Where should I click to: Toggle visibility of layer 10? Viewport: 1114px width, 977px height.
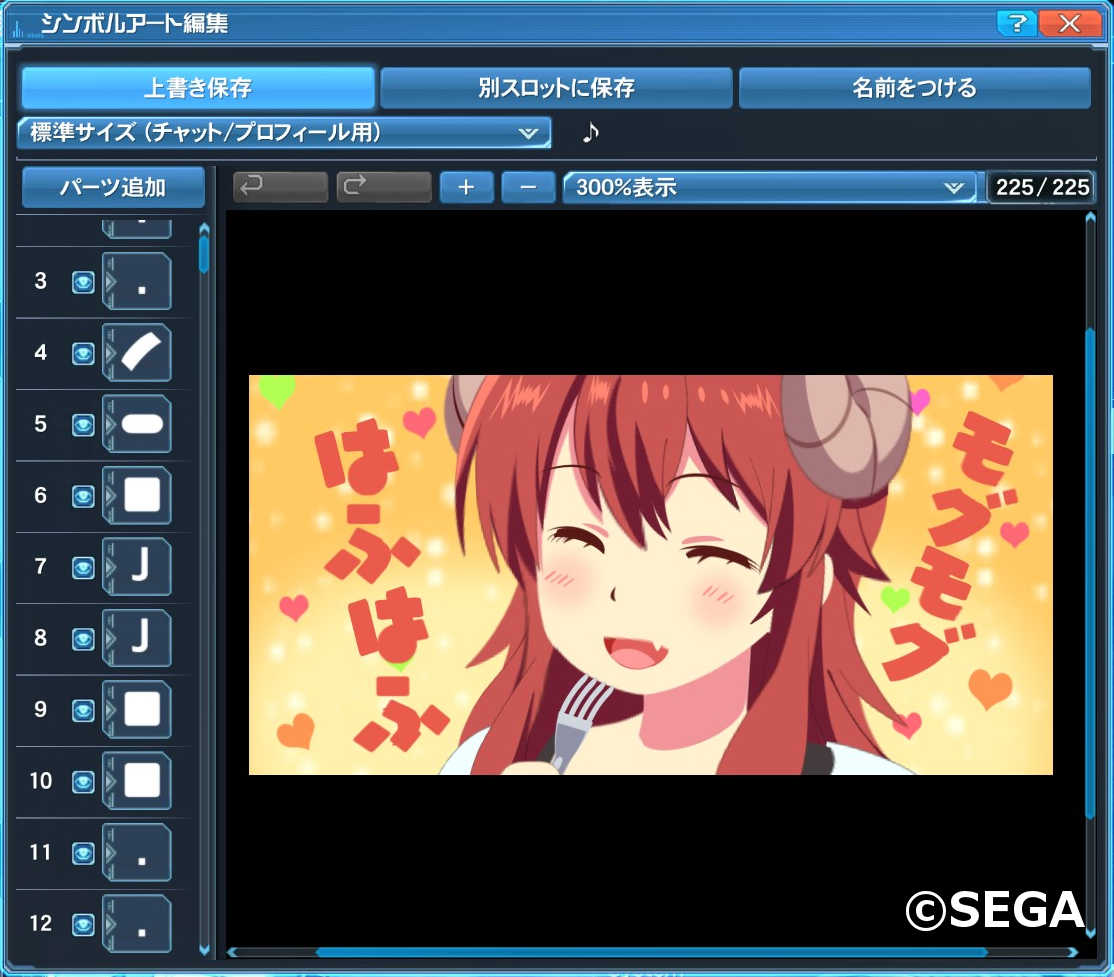click(x=83, y=782)
